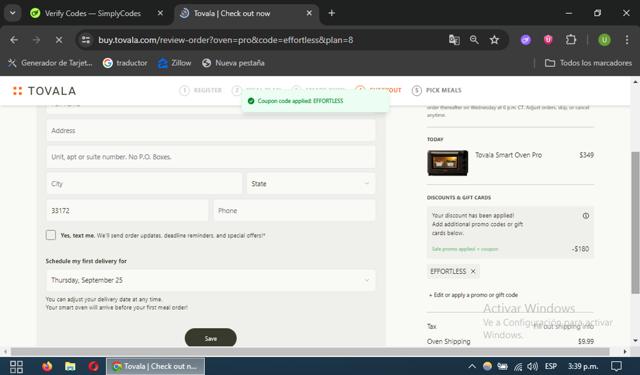Open Firefox from the taskbar
The image size is (640, 375).
(x=47, y=366)
